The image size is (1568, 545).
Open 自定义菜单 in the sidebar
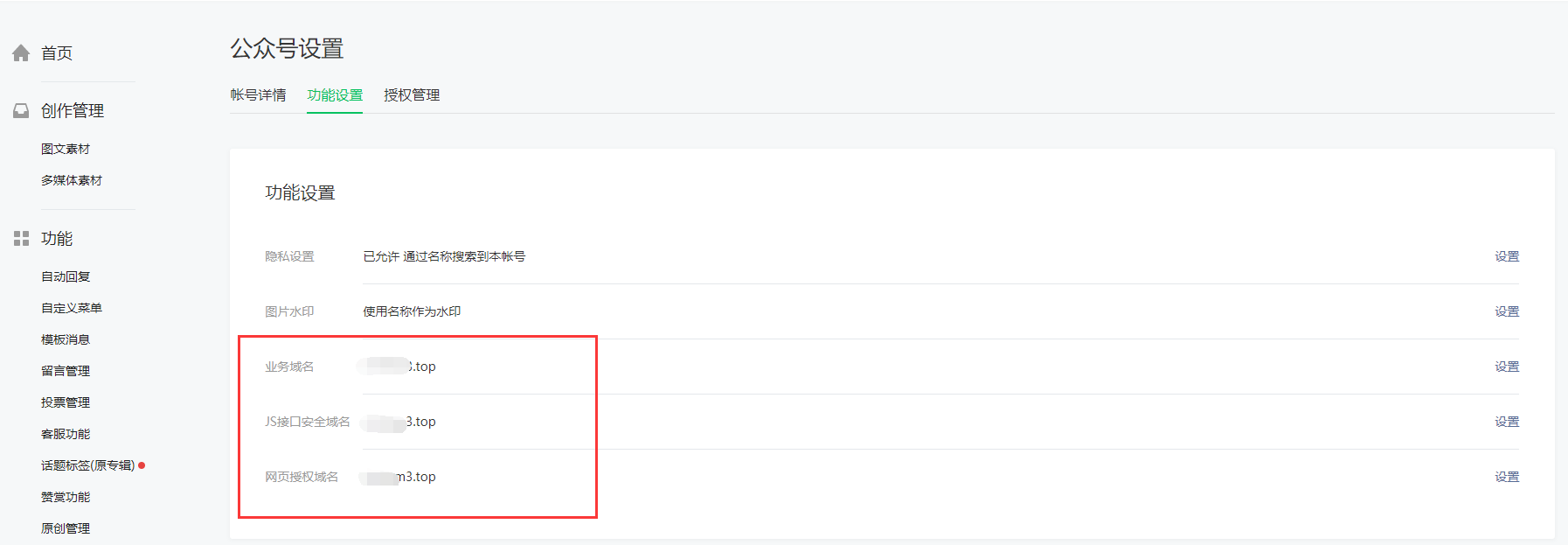(72, 308)
